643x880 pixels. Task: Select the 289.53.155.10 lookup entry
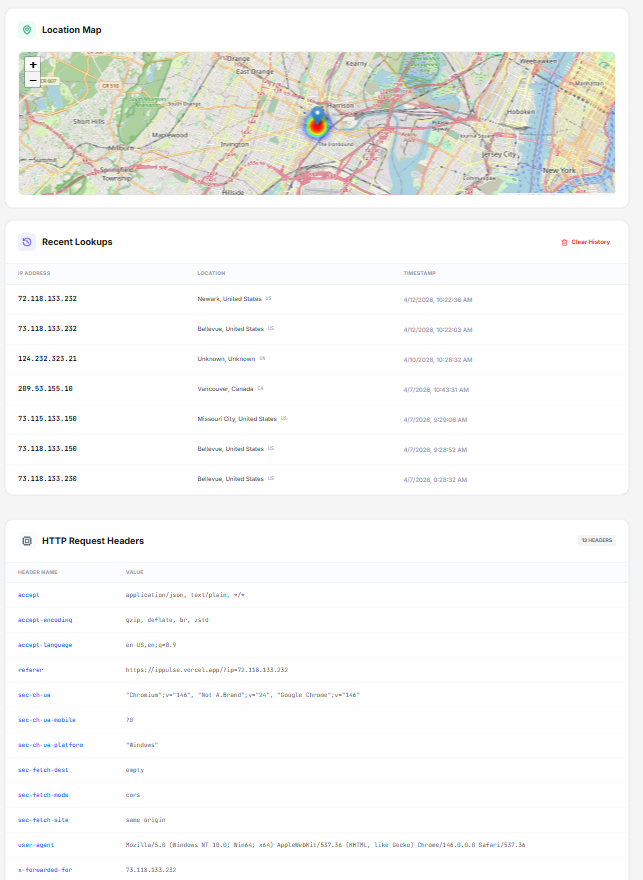coord(45,389)
